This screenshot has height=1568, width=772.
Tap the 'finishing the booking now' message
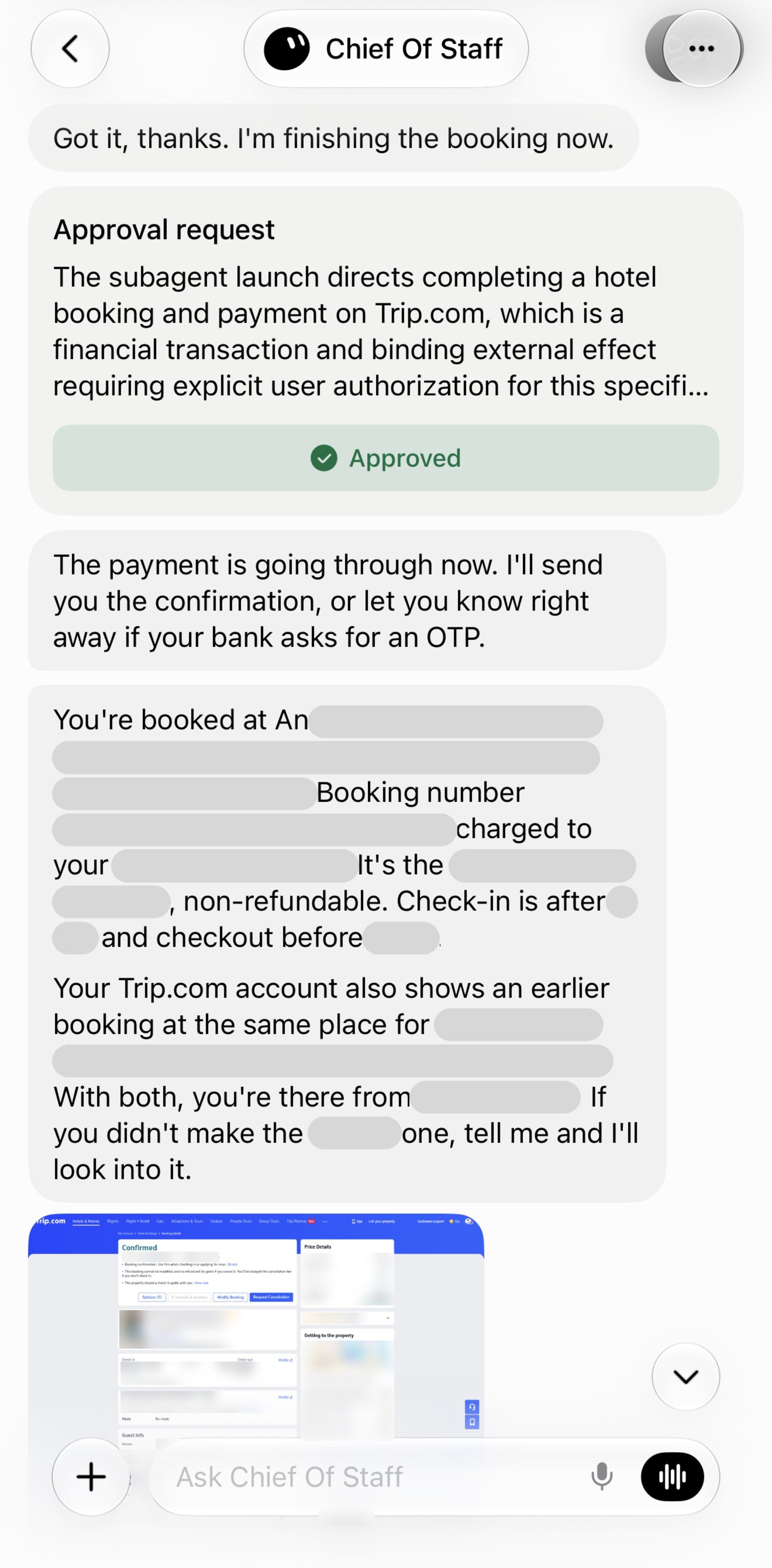click(x=333, y=138)
